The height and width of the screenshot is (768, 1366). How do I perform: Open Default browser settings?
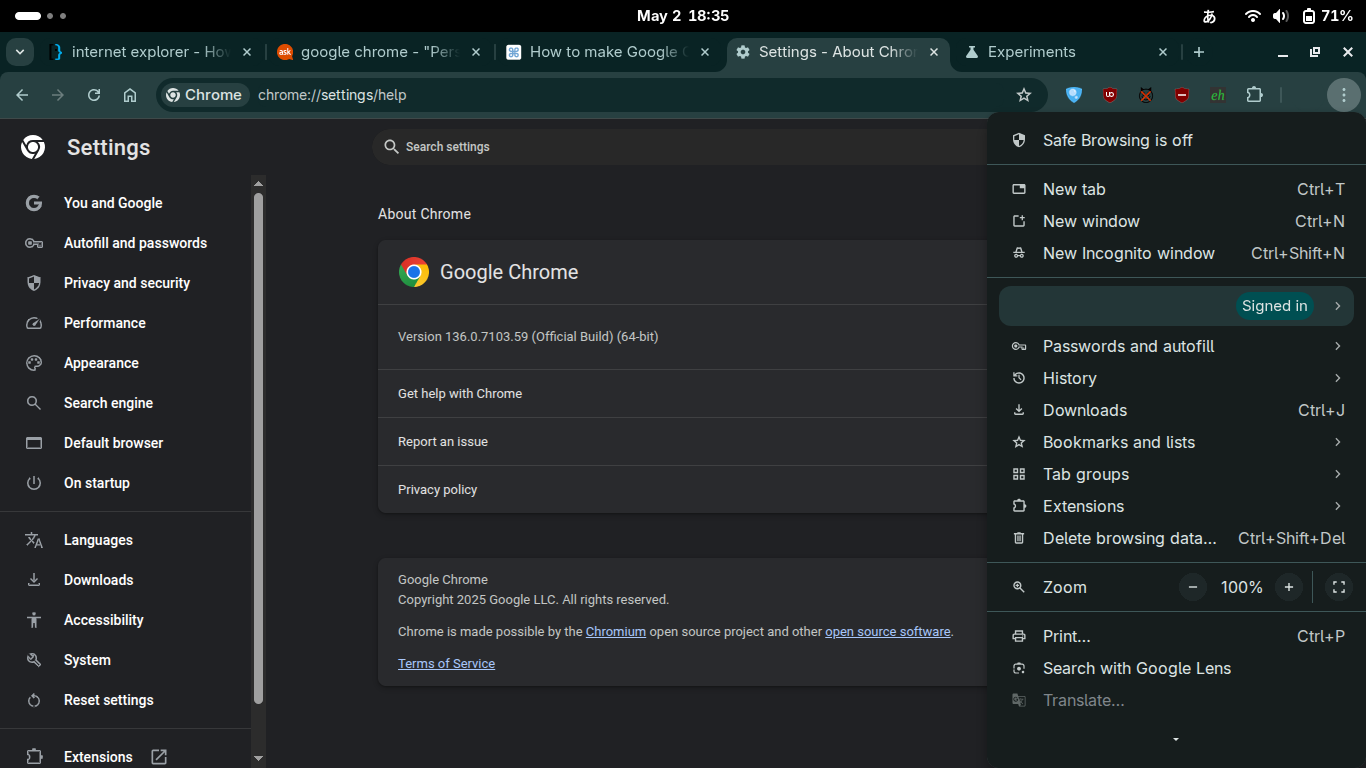point(113,443)
